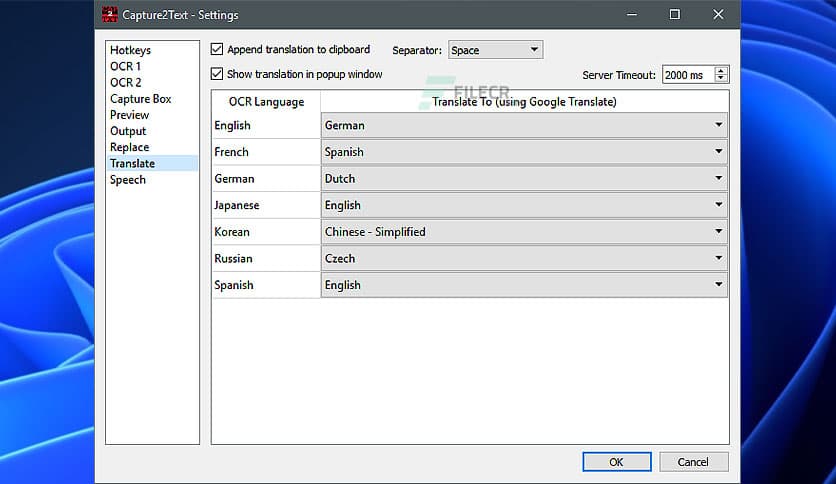Toggle Show translation in popup window

(218, 74)
